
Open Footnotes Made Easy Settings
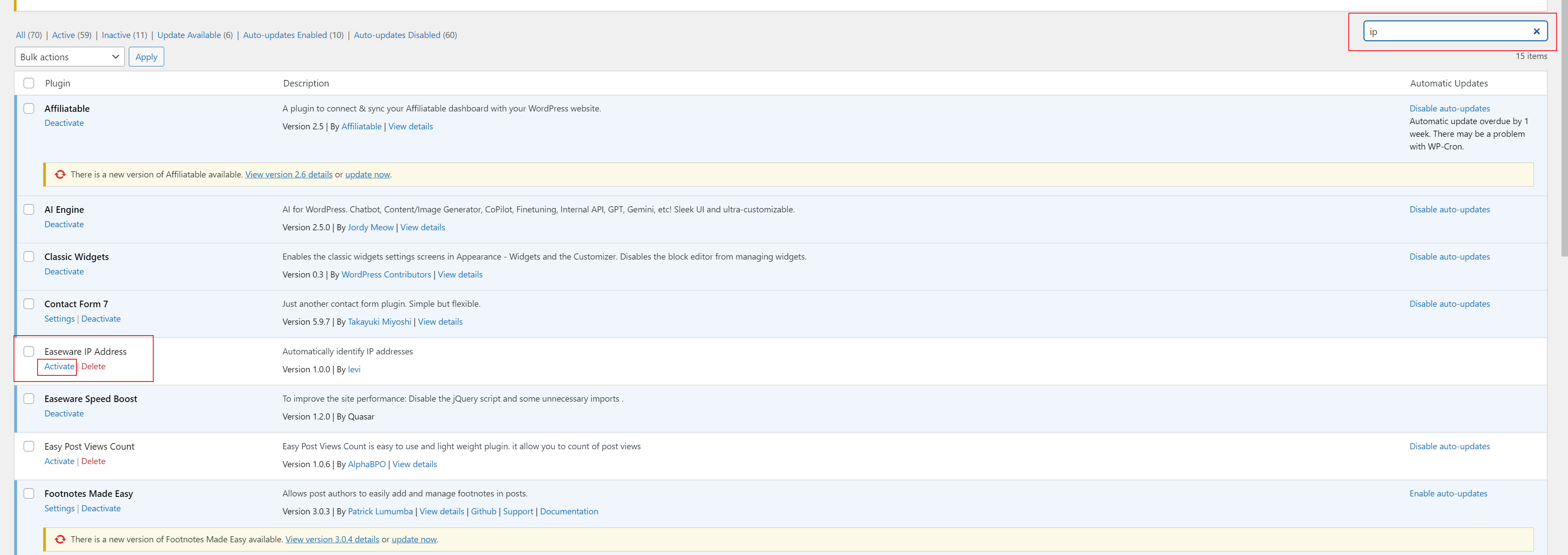click(x=59, y=508)
